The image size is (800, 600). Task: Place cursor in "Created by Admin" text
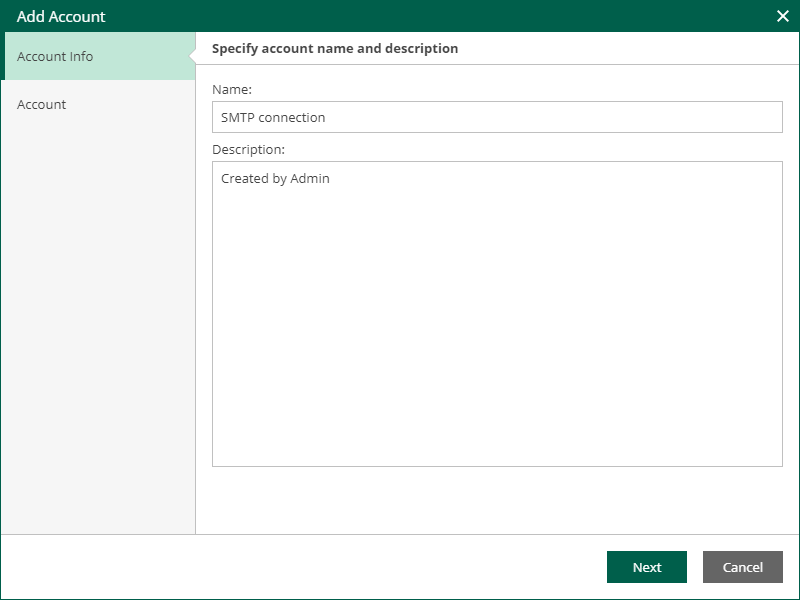(275, 178)
